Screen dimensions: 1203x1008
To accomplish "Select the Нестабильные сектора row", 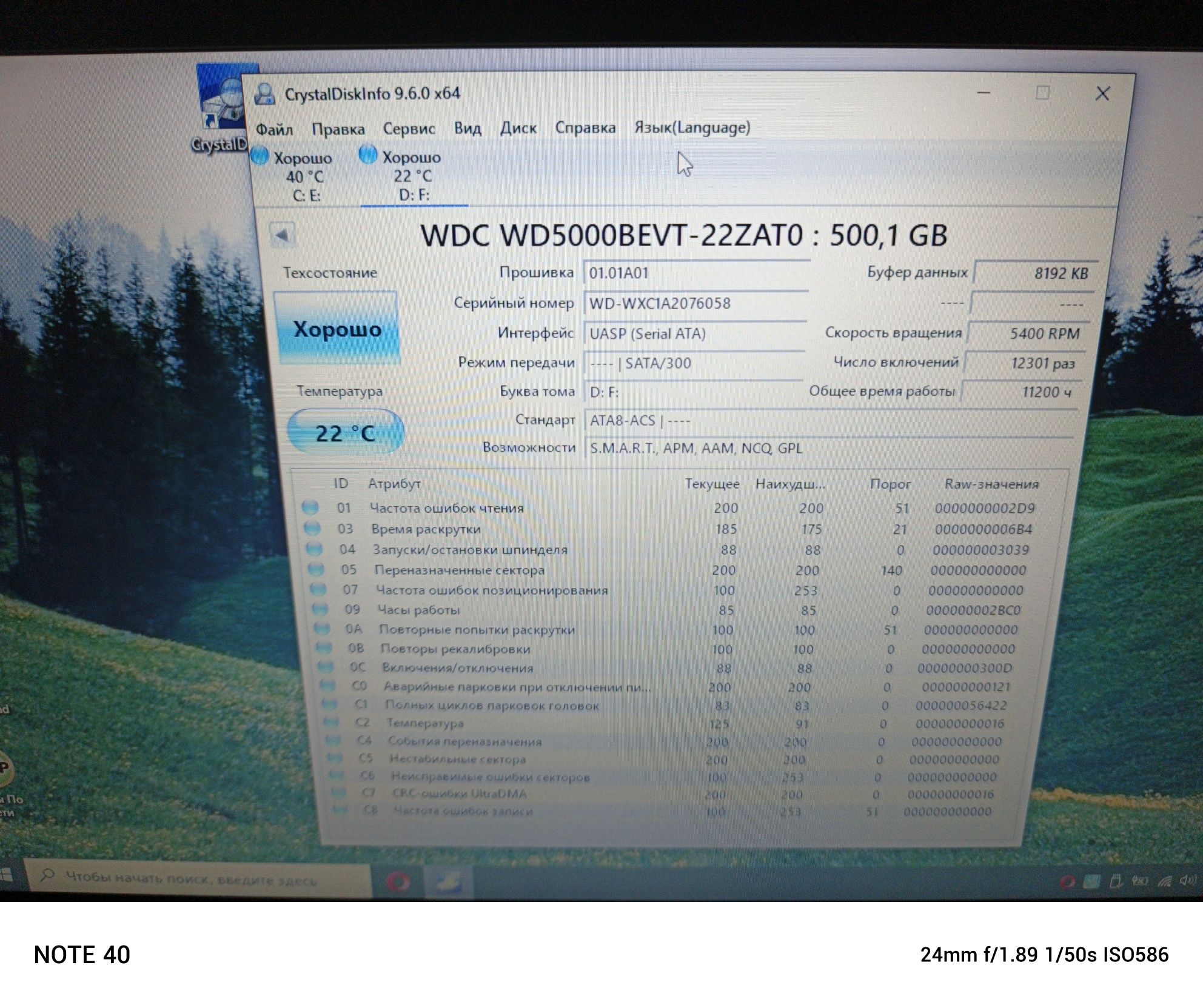I will 662,759.
